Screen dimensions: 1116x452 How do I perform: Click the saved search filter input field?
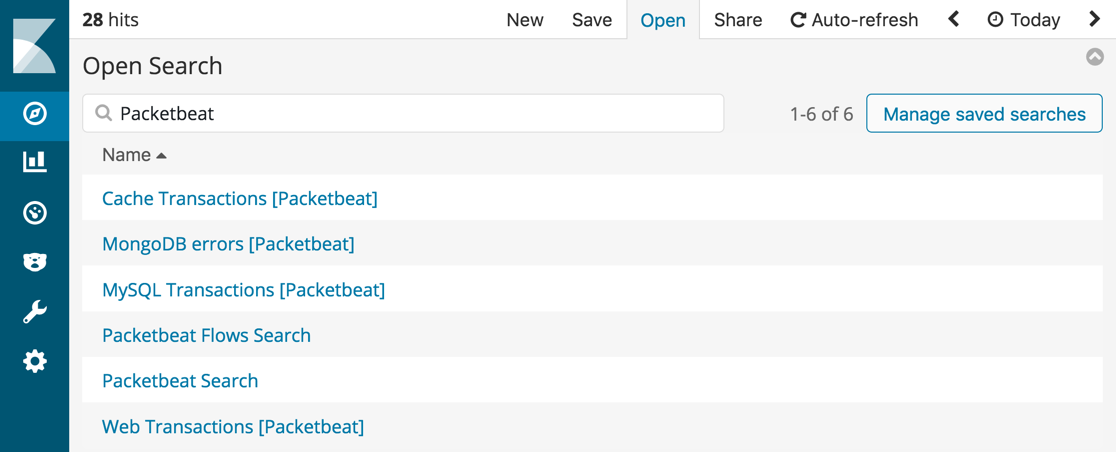tap(410, 114)
